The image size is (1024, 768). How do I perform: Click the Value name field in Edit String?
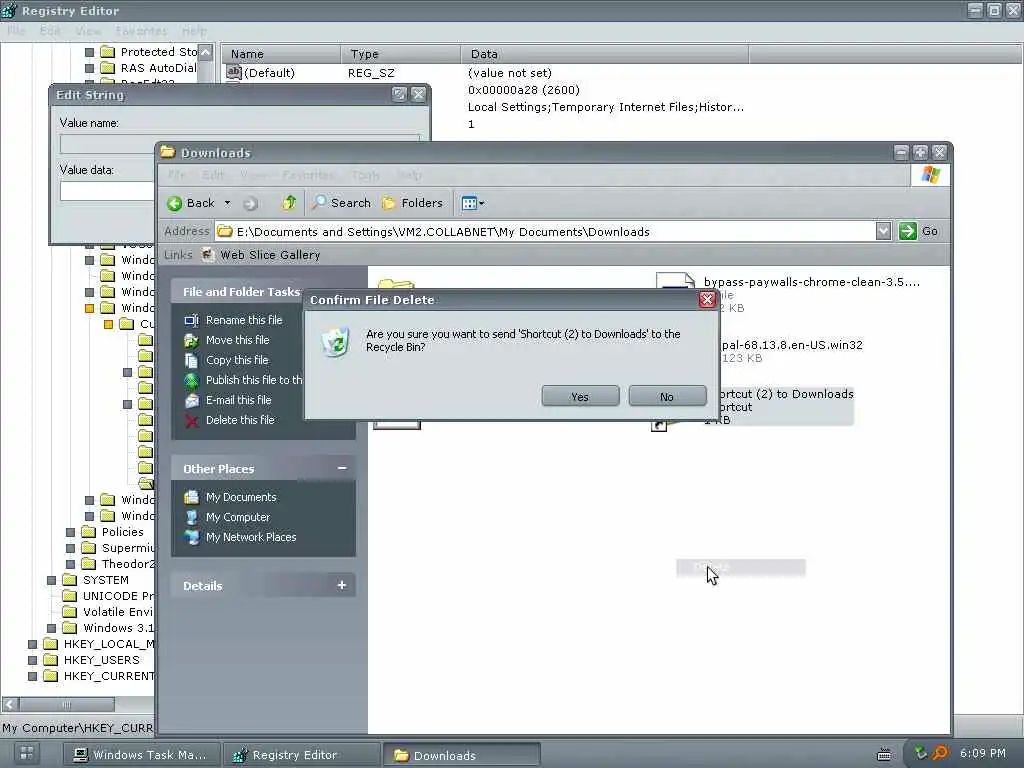[239, 143]
